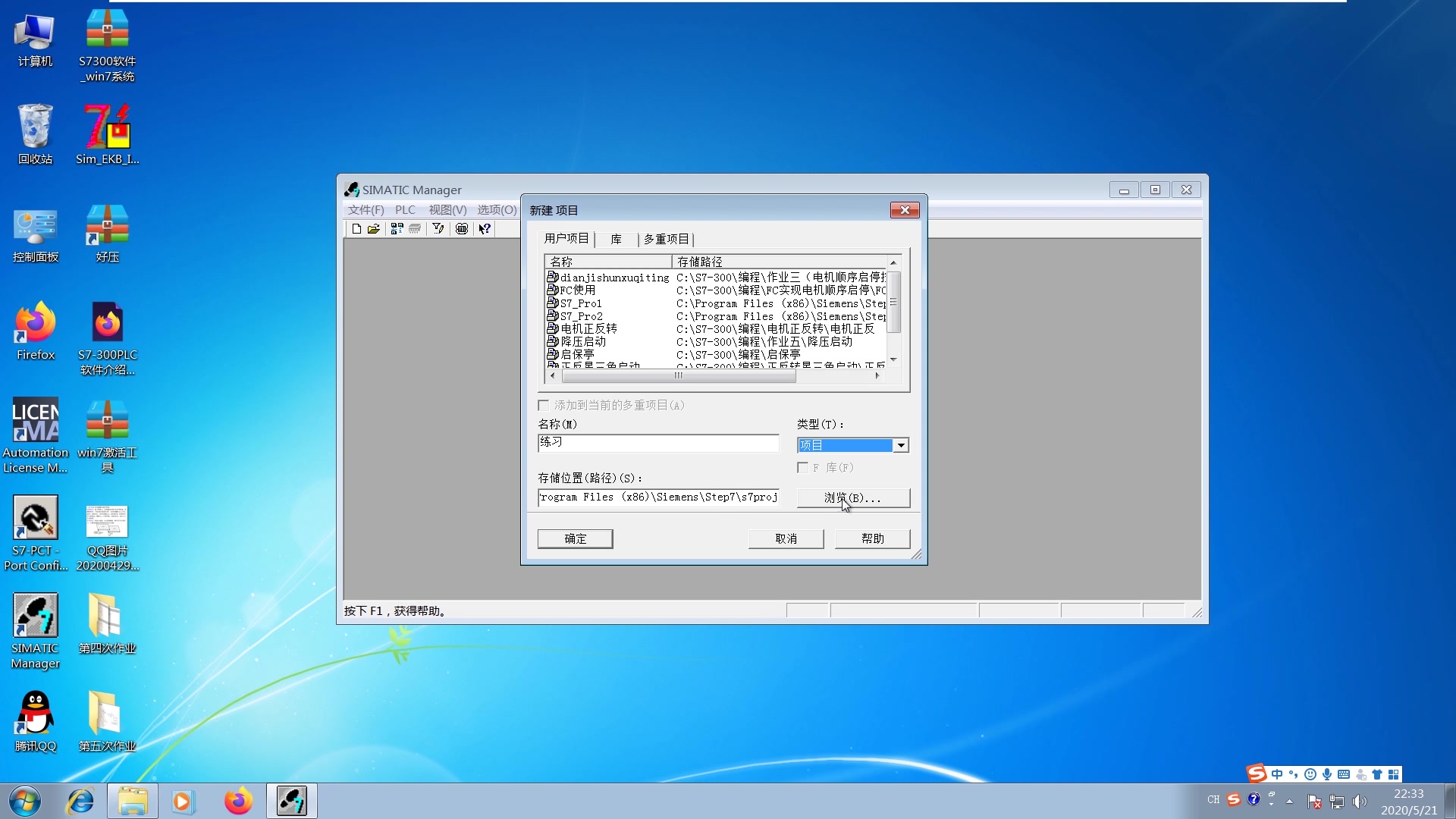The height and width of the screenshot is (819, 1456).
Task: Select the FC使用 project row
Action: (716, 290)
